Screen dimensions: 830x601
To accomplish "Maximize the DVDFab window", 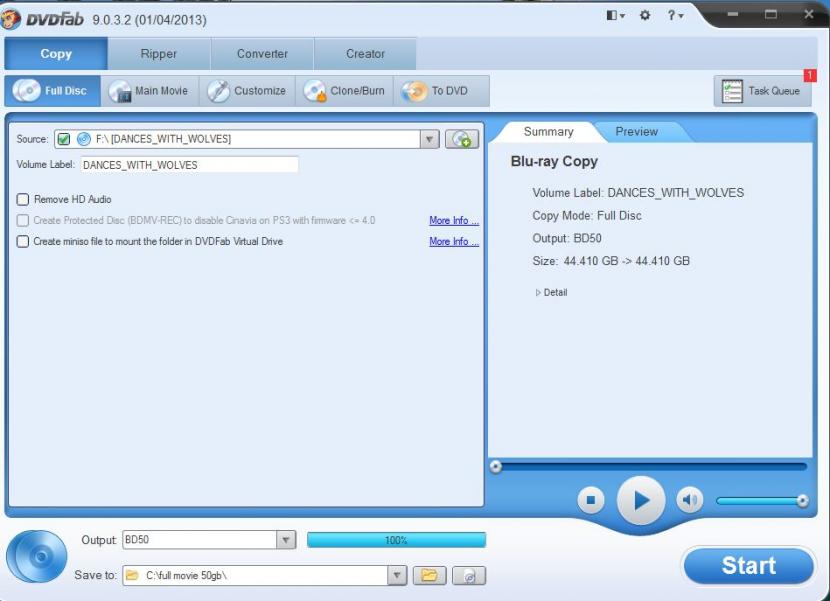I will pyautogui.click(x=771, y=14).
